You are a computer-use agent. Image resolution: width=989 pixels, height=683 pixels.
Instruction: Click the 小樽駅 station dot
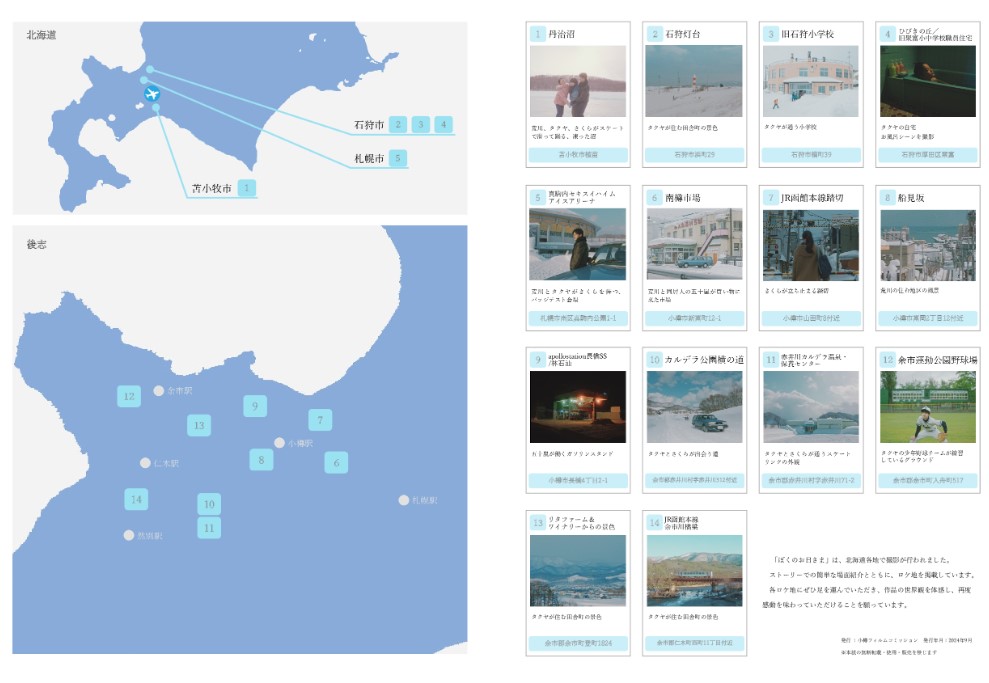[279, 443]
